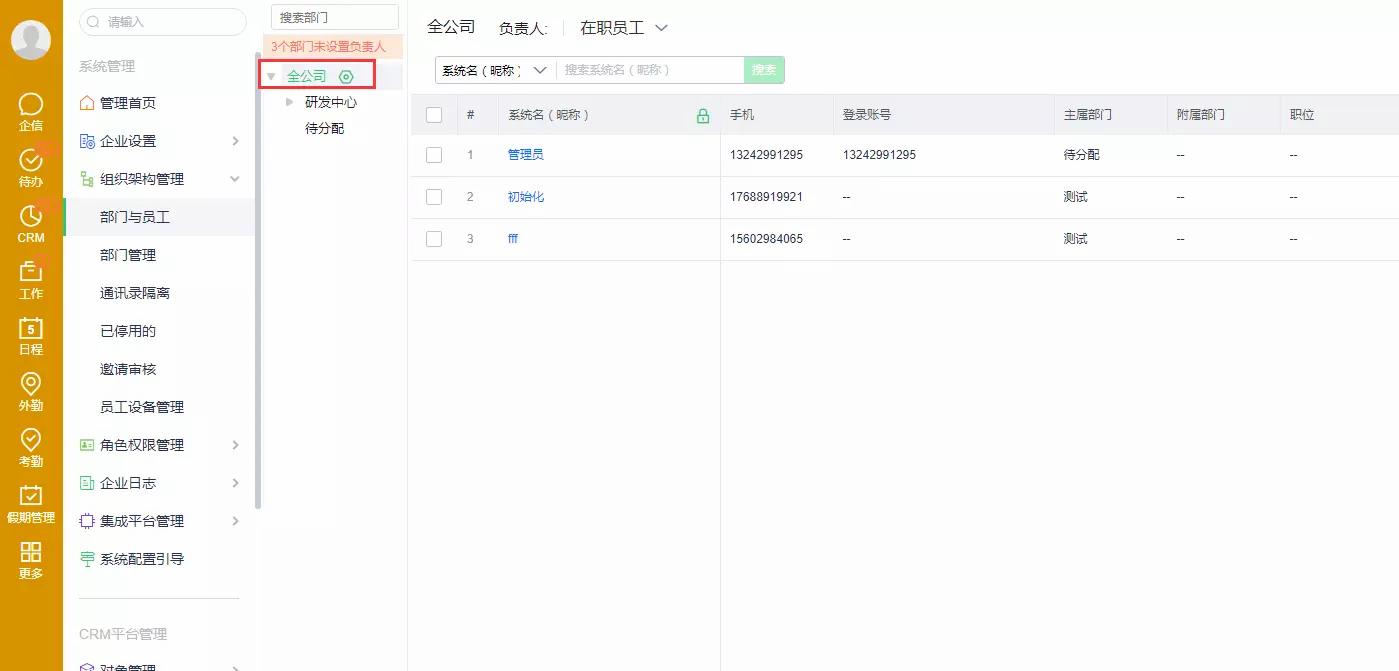Select the 外勤 location icon
1399x671 pixels.
coord(31,384)
